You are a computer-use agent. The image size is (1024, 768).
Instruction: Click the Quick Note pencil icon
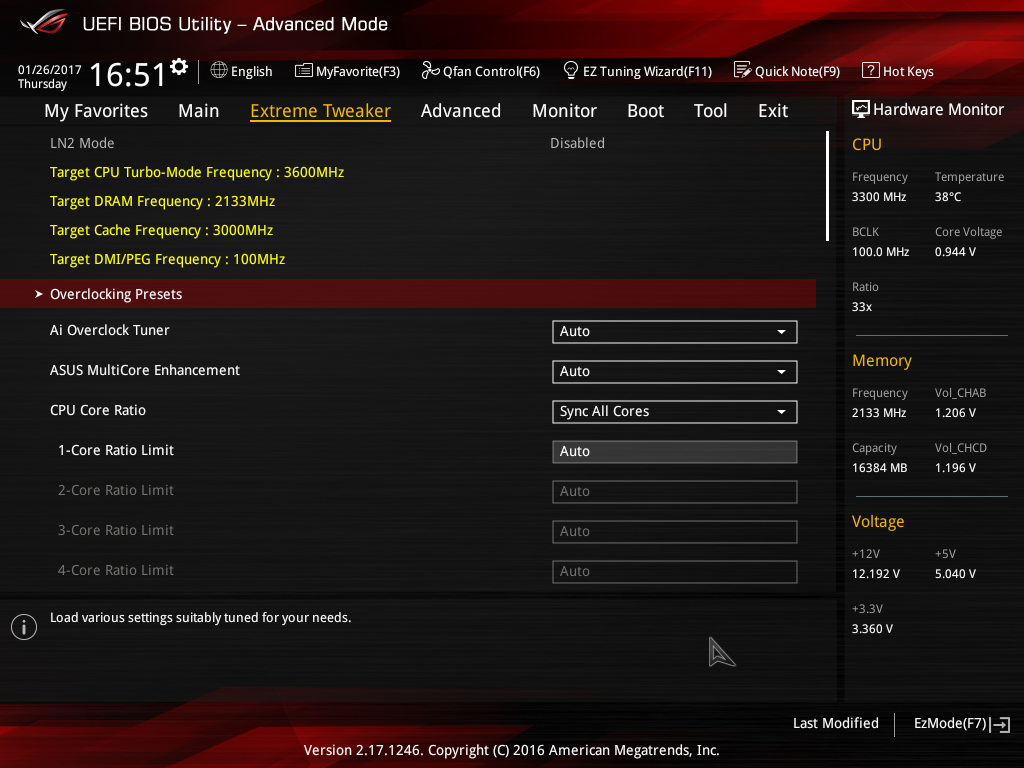click(x=743, y=70)
